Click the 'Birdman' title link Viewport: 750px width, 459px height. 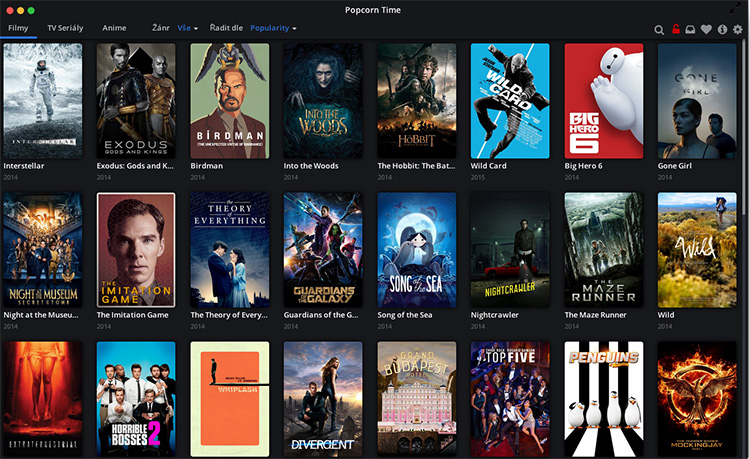point(206,166)
